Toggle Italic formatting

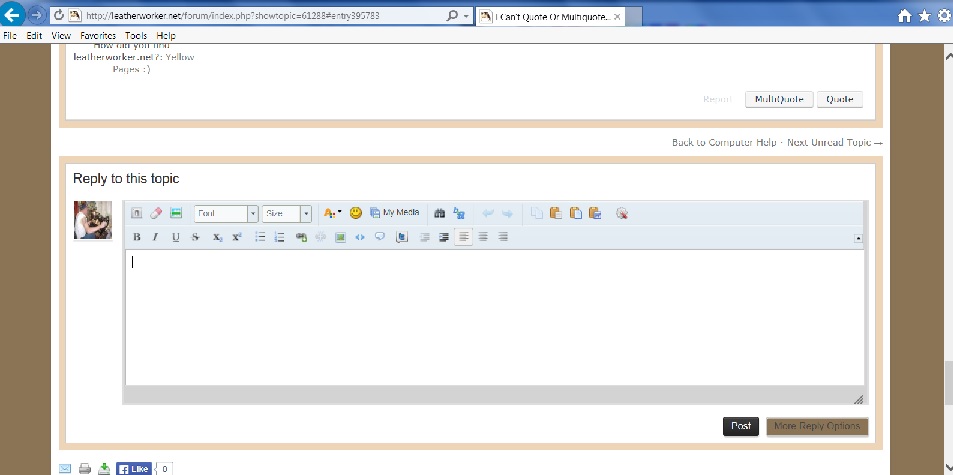pos(156,237)
